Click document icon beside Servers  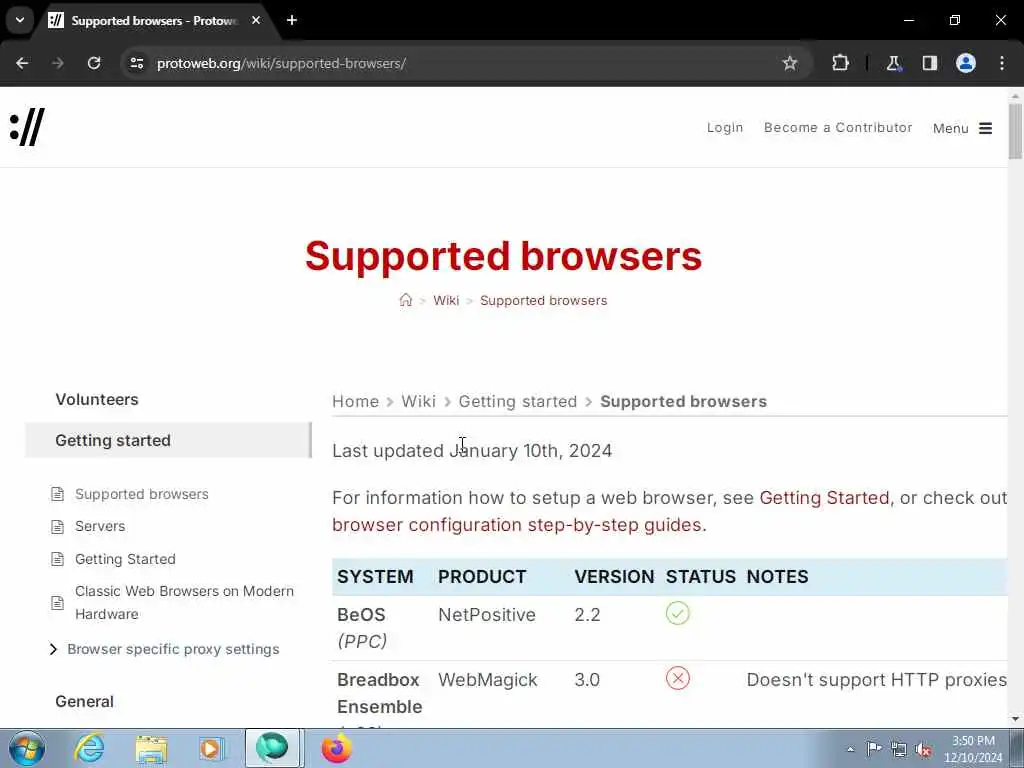(57, 526)
